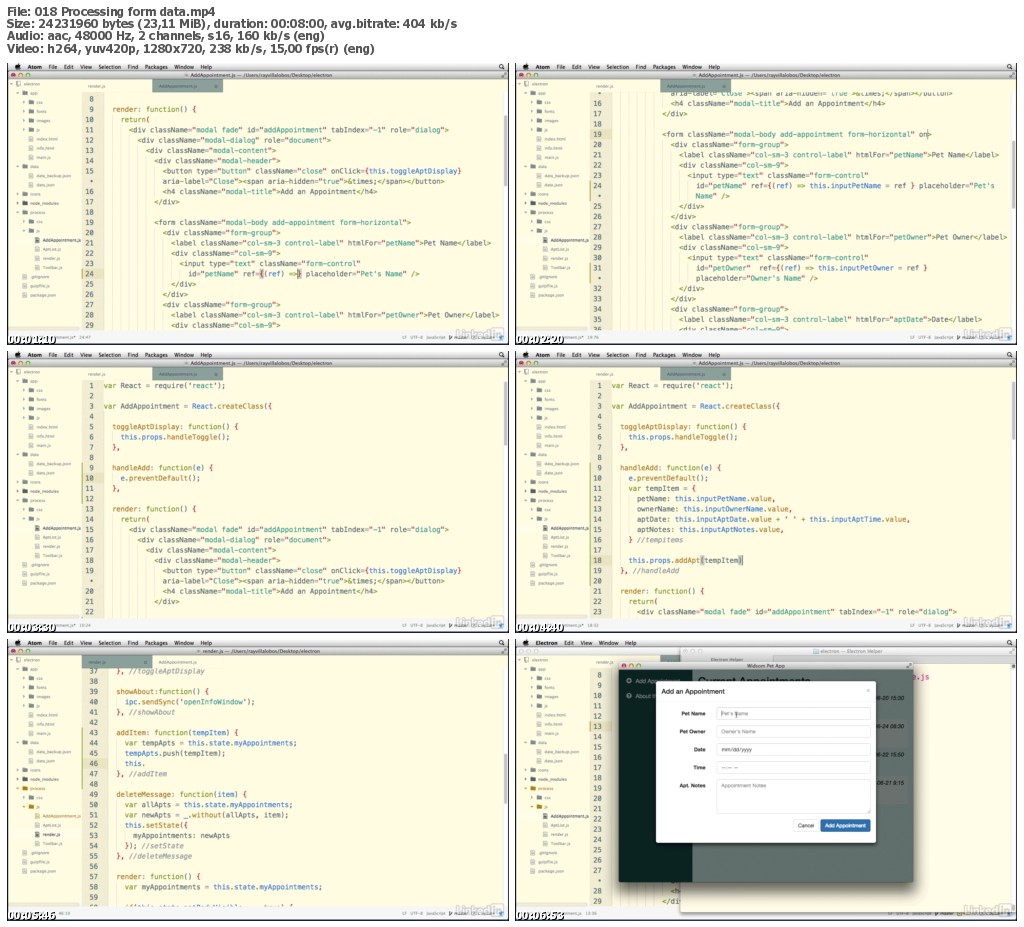Open Spotlight search icon in 00:01:10 frame

coord(502,67)
